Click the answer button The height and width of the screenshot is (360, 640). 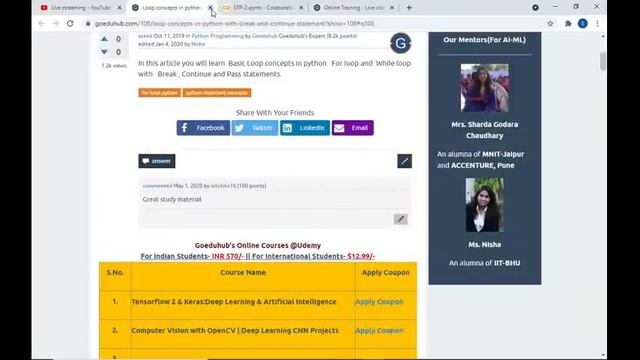click(157, 161)
